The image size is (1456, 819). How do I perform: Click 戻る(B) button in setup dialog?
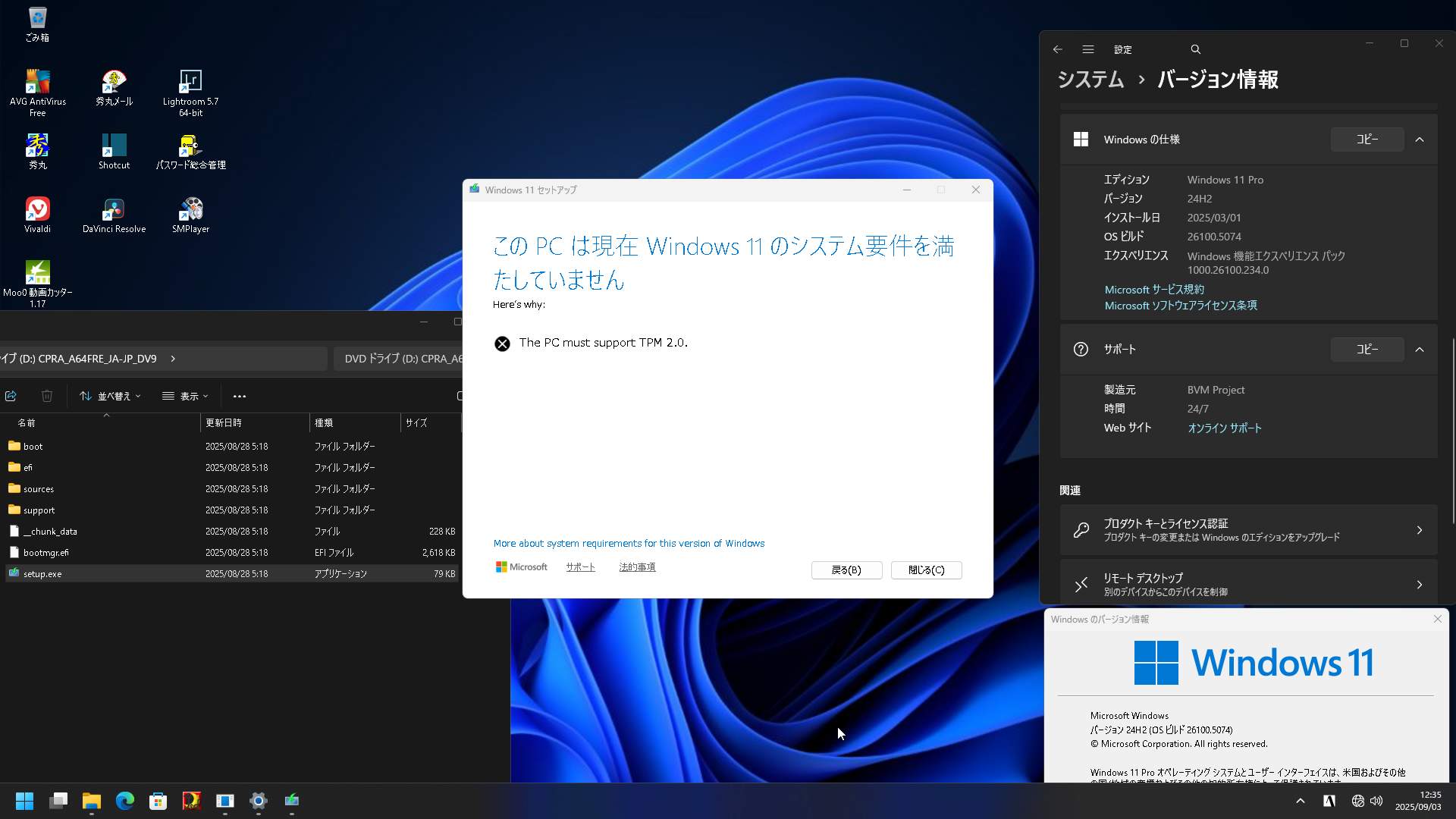click(846, 570)
